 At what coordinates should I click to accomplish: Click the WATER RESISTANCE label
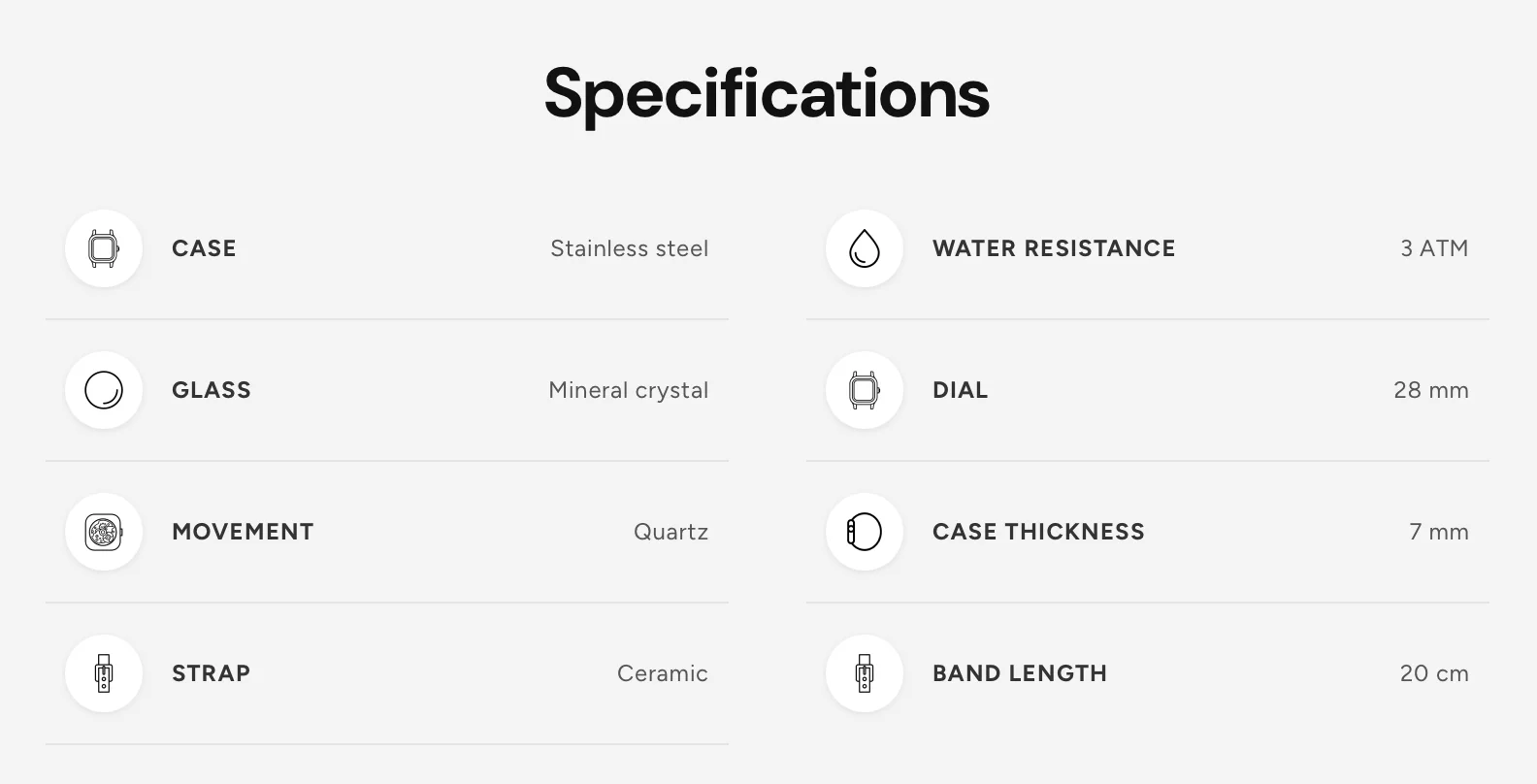1054,248
